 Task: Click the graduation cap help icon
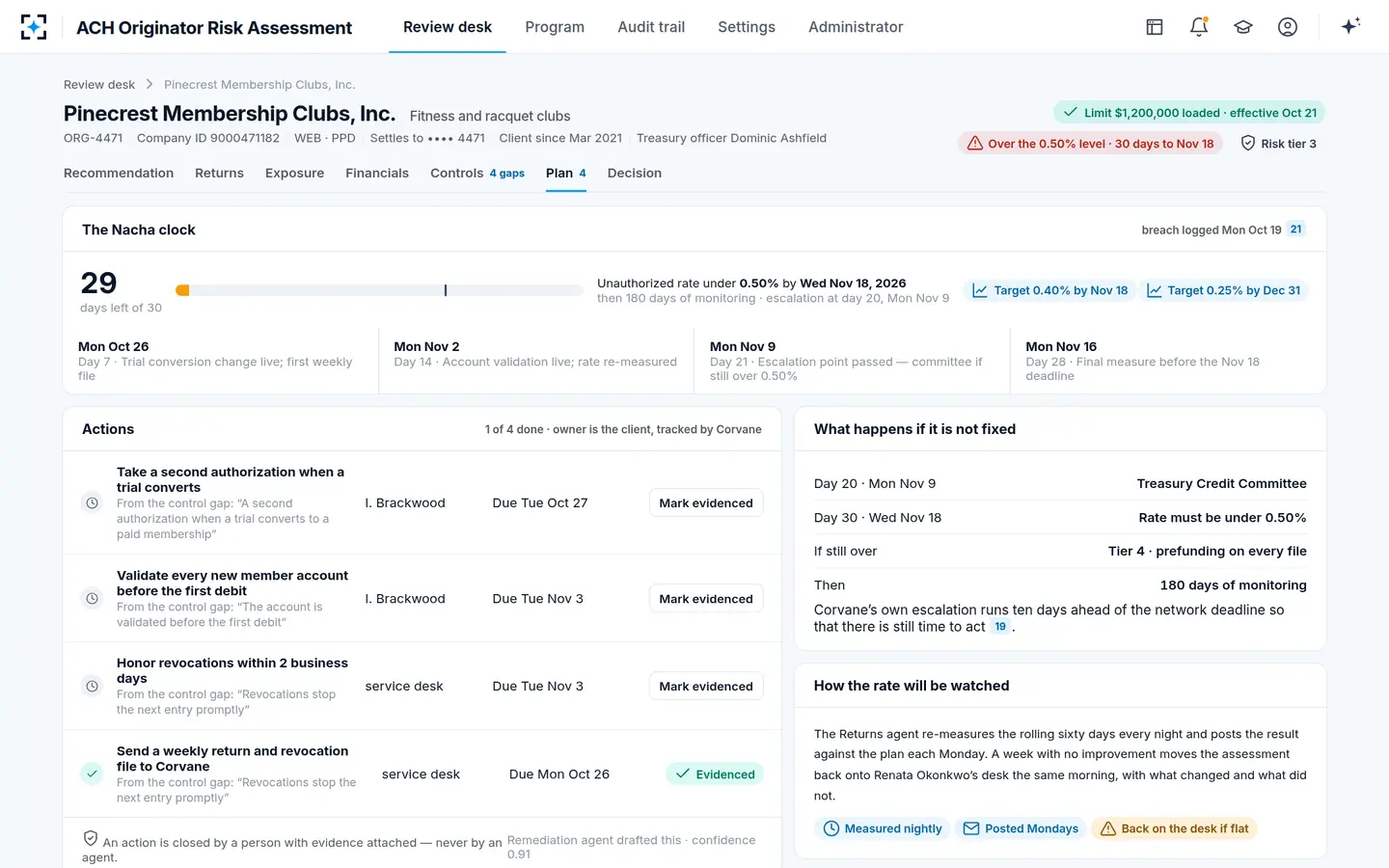(1243, 27)
